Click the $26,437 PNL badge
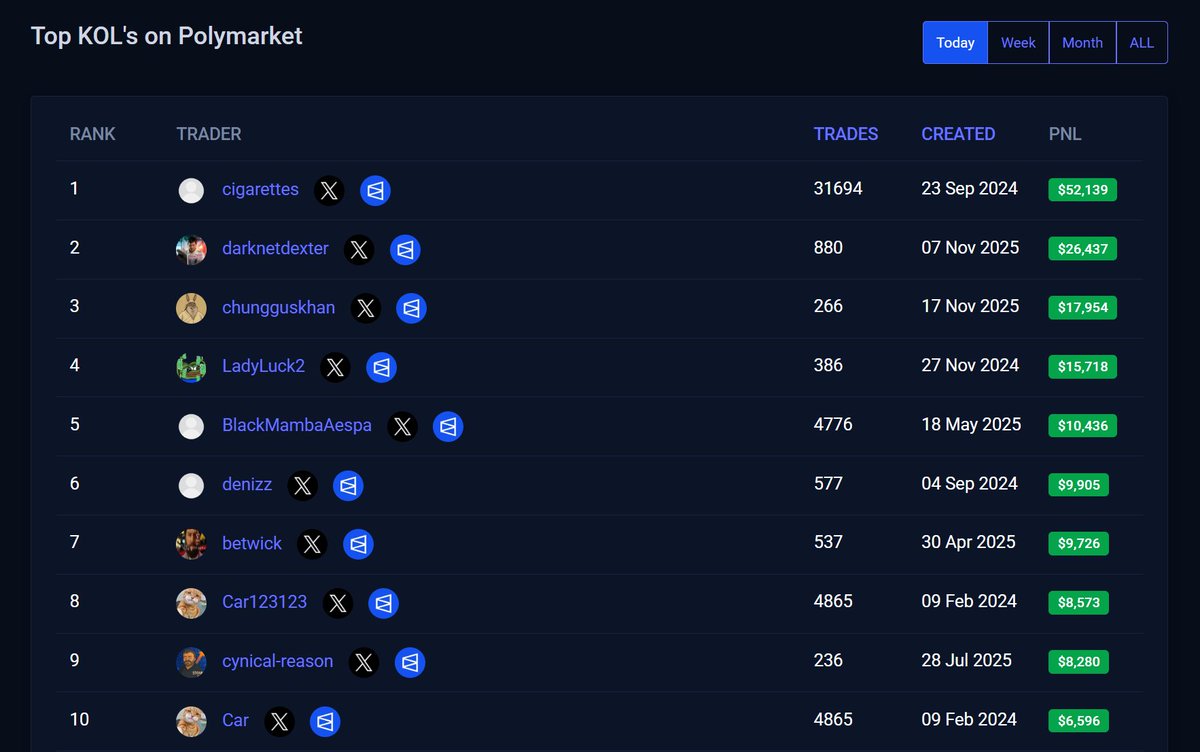The width and height of the screenshot is (1200, 752). coord(1082,249)
